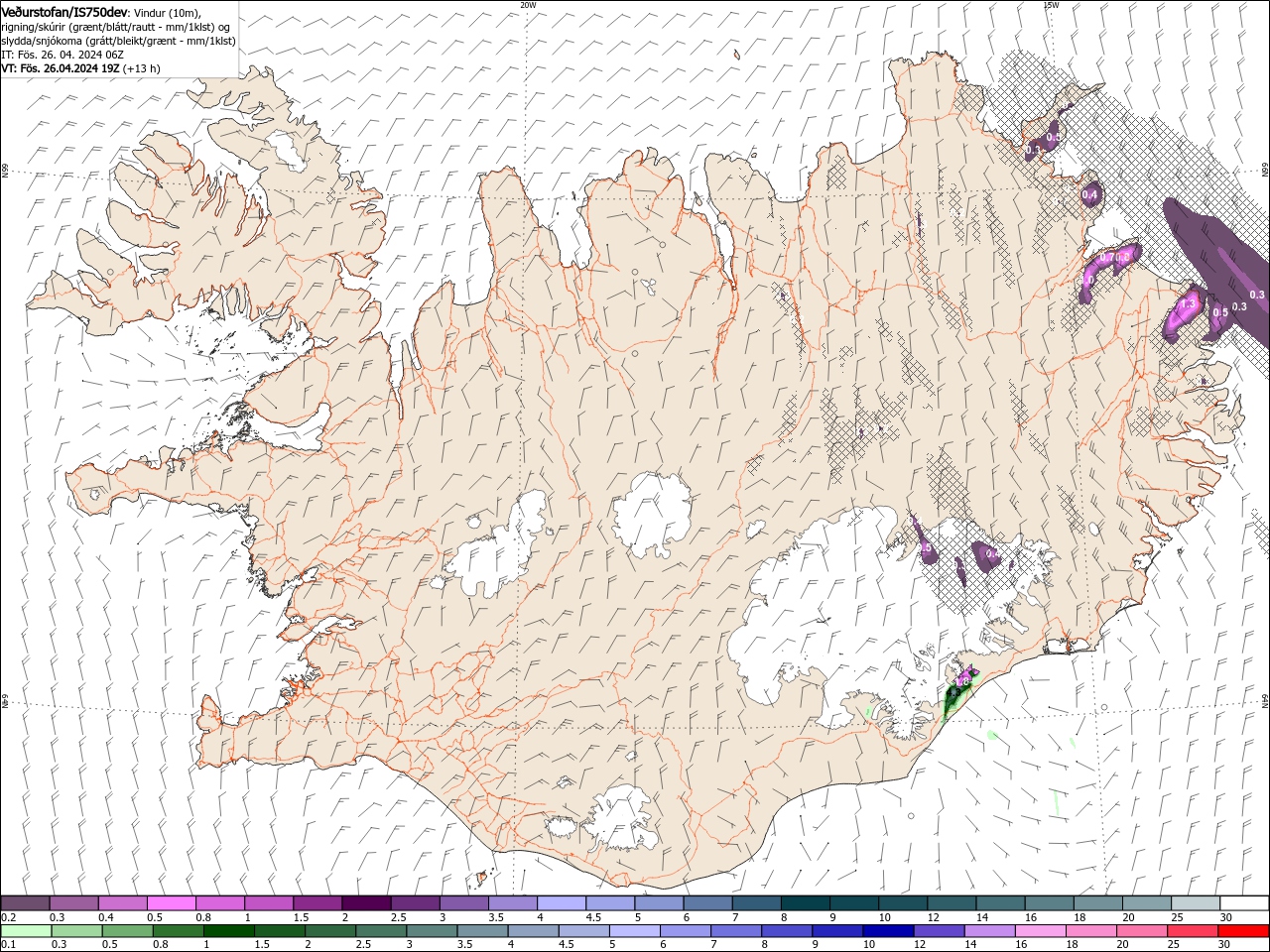Viewport: 1270px width, 952px height.
Task: Click the VT: Fös. 26.04.2024 19Z (+13 h) line
Action: click(x=80, y=68)
